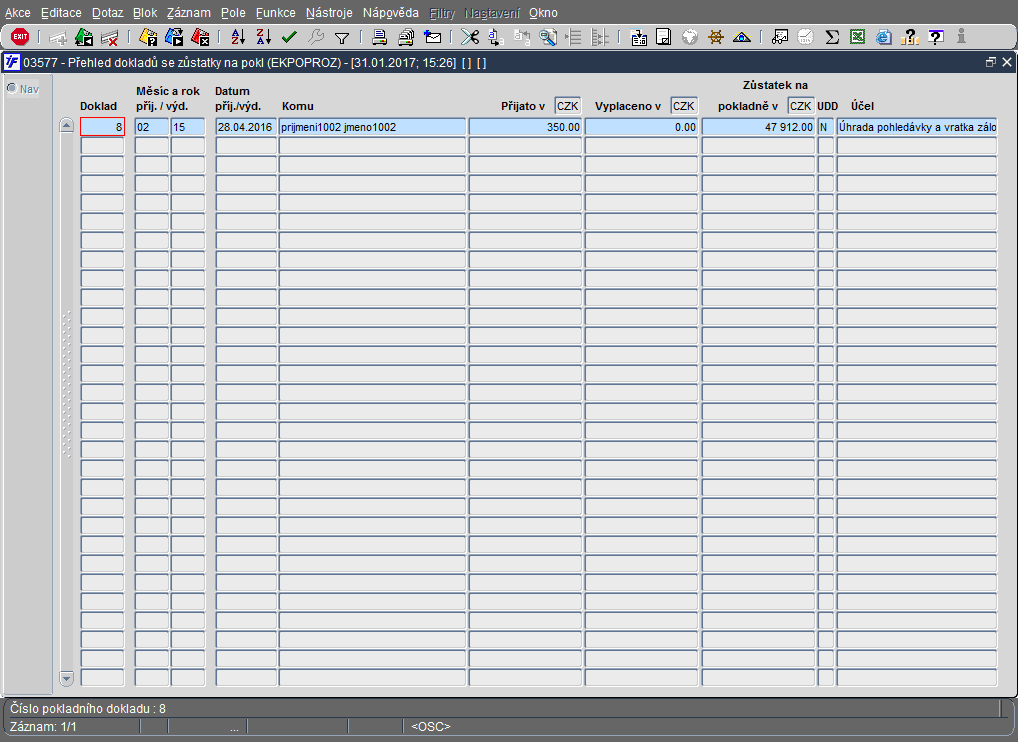
Task: Click the CZK box next to Vyplaceno v
Action: [684, 106]
